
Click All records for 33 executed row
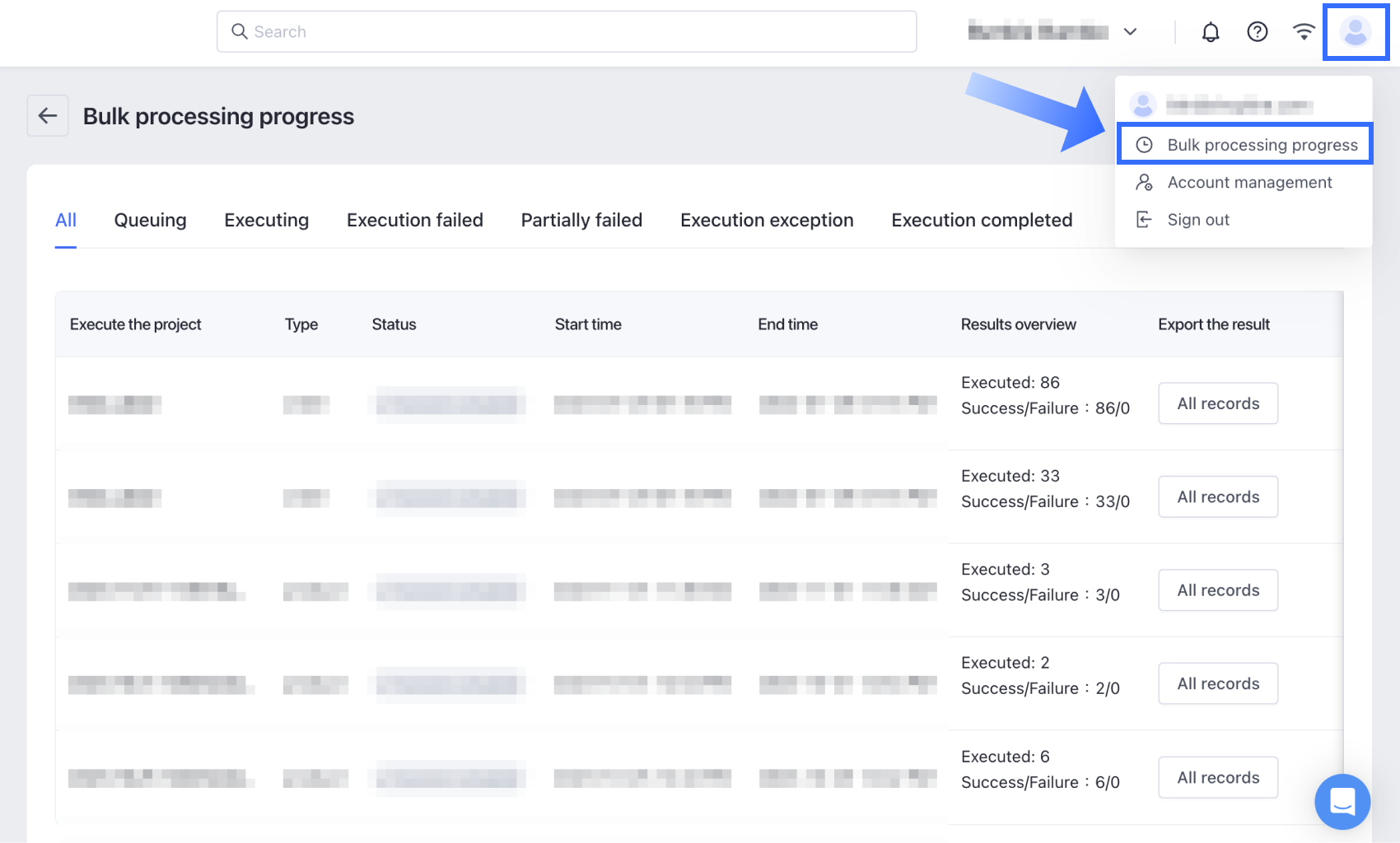pyautogui.click(x=1217, y=497)
